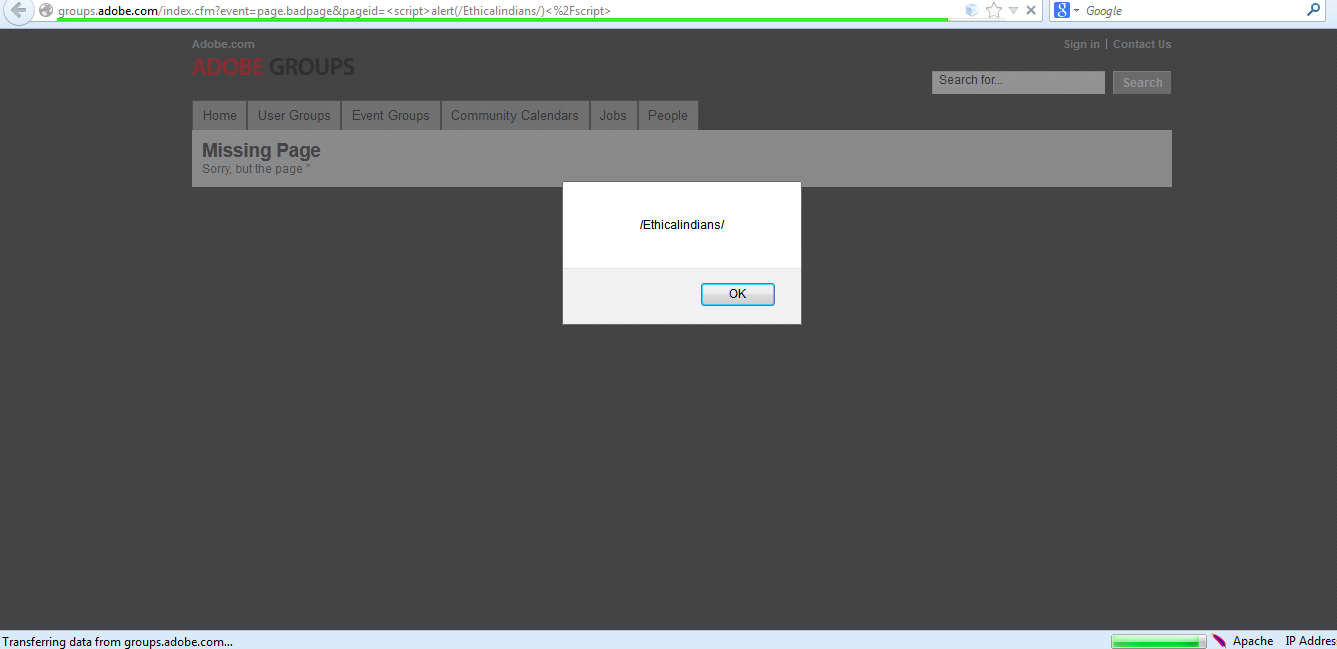Open the Home tab
1337x649 pixels.
coord(220,115)
